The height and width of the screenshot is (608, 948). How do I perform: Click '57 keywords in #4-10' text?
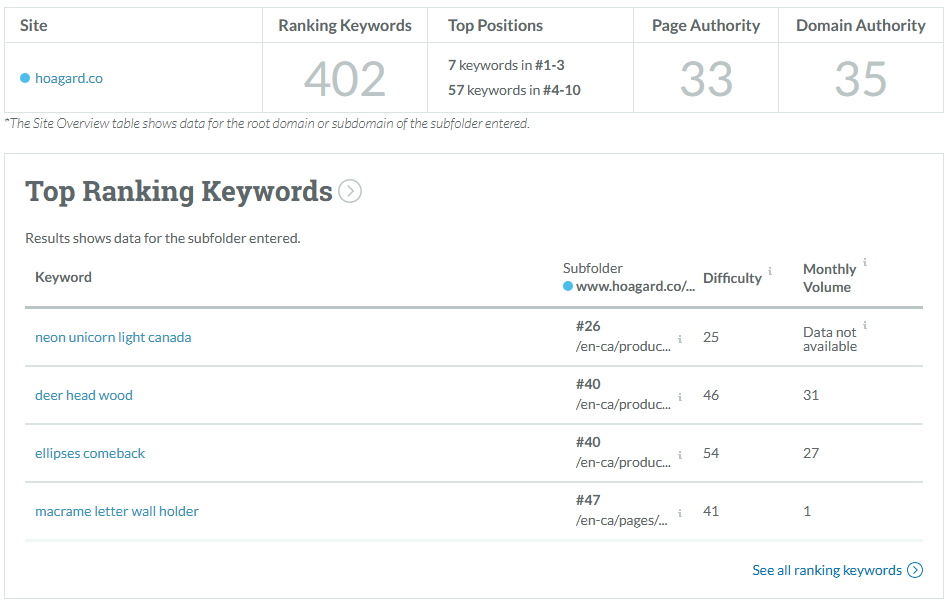[x=514, y=90]
